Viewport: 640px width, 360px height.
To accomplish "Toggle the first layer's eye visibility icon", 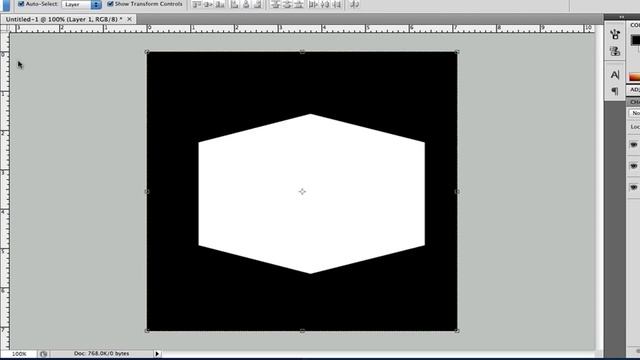I will (x=633, y=145).
